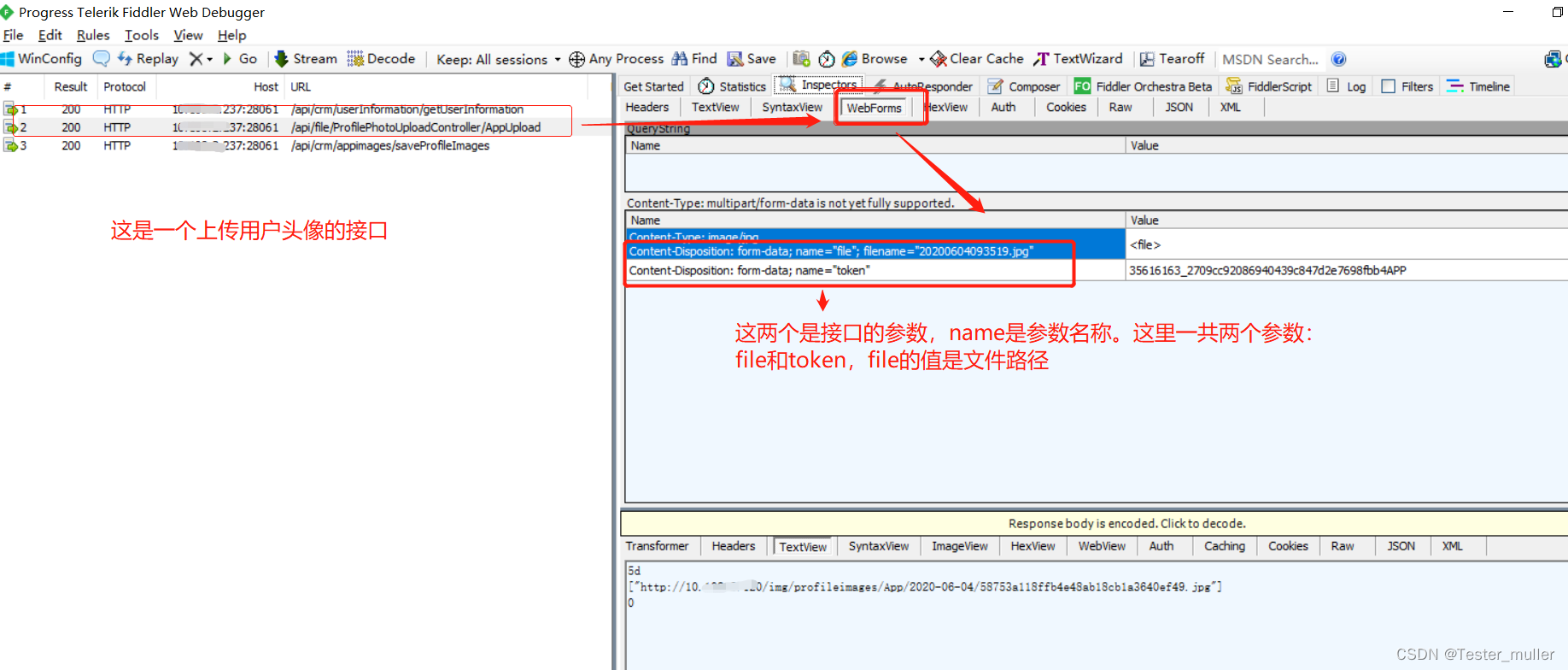1568x670 pixels.
Task: Click the screenshot camera icon
Action: [x=801, y=59]
